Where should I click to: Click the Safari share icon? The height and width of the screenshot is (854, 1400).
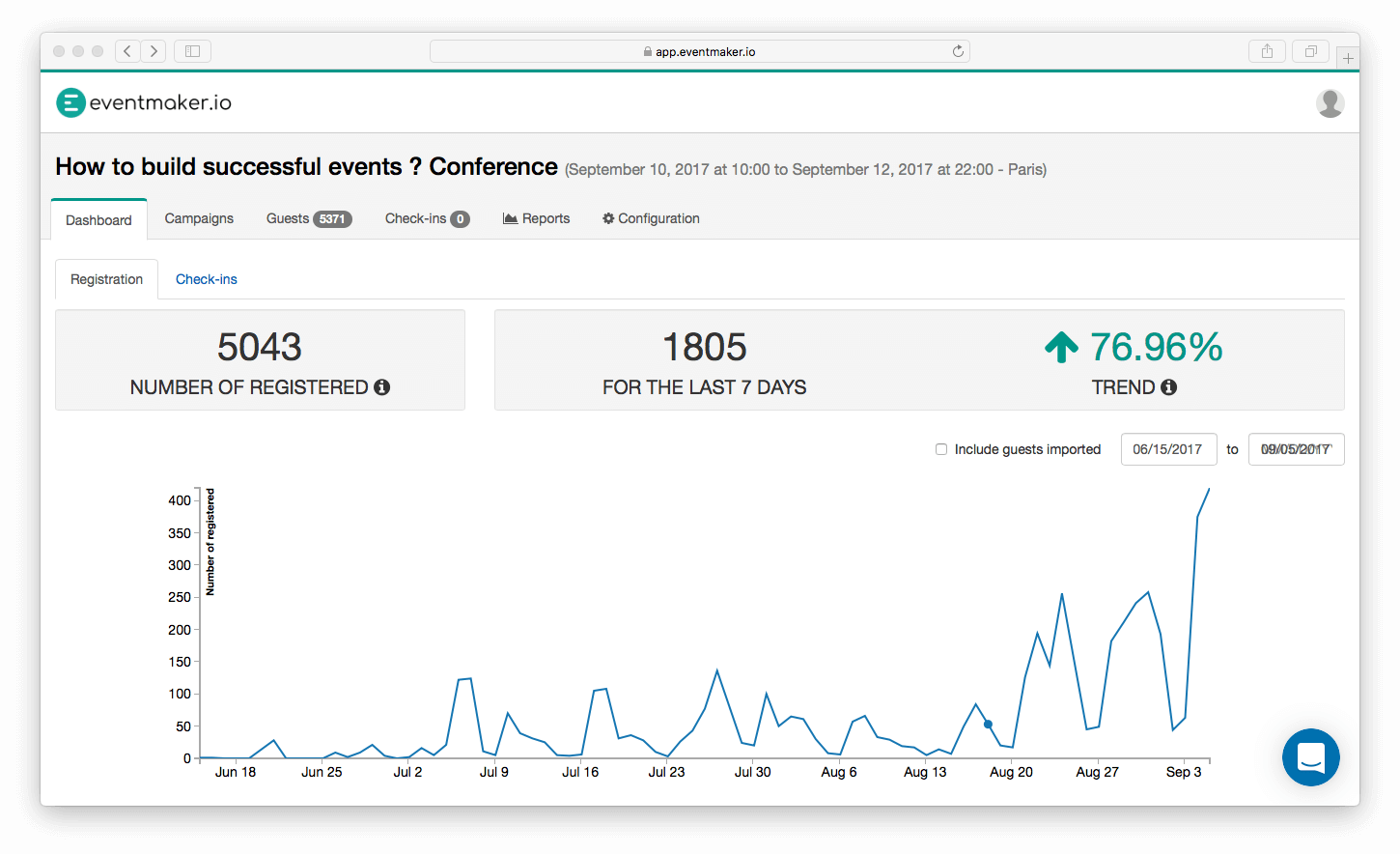1267,51
